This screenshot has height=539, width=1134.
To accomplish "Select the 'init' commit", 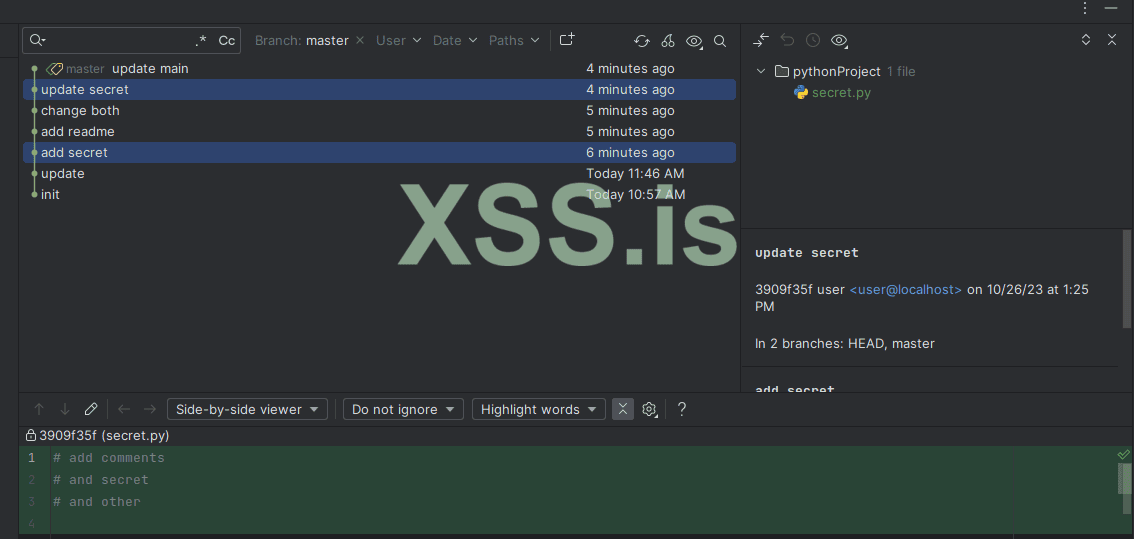I will pos(380,195).
